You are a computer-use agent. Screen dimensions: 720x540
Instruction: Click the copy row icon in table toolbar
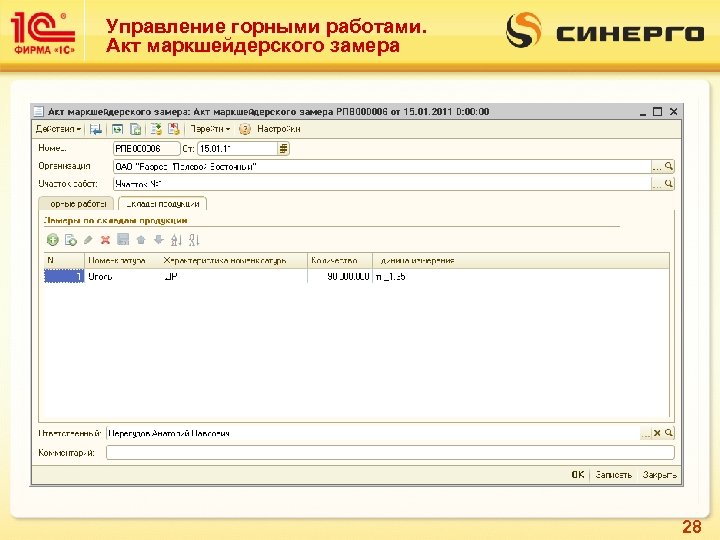pos(71,240)
